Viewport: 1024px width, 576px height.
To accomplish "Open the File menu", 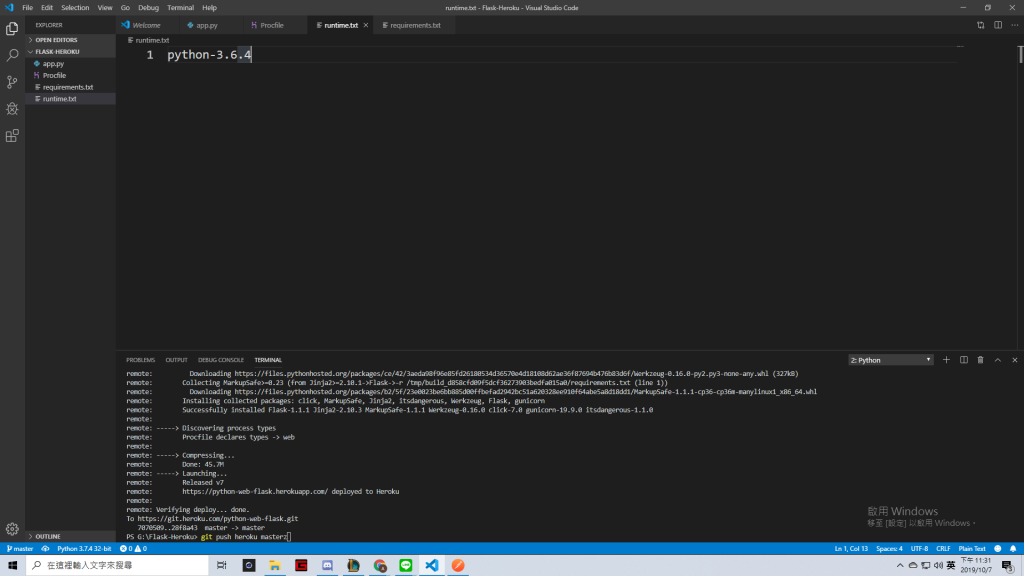I will click(x=27, y=8).
